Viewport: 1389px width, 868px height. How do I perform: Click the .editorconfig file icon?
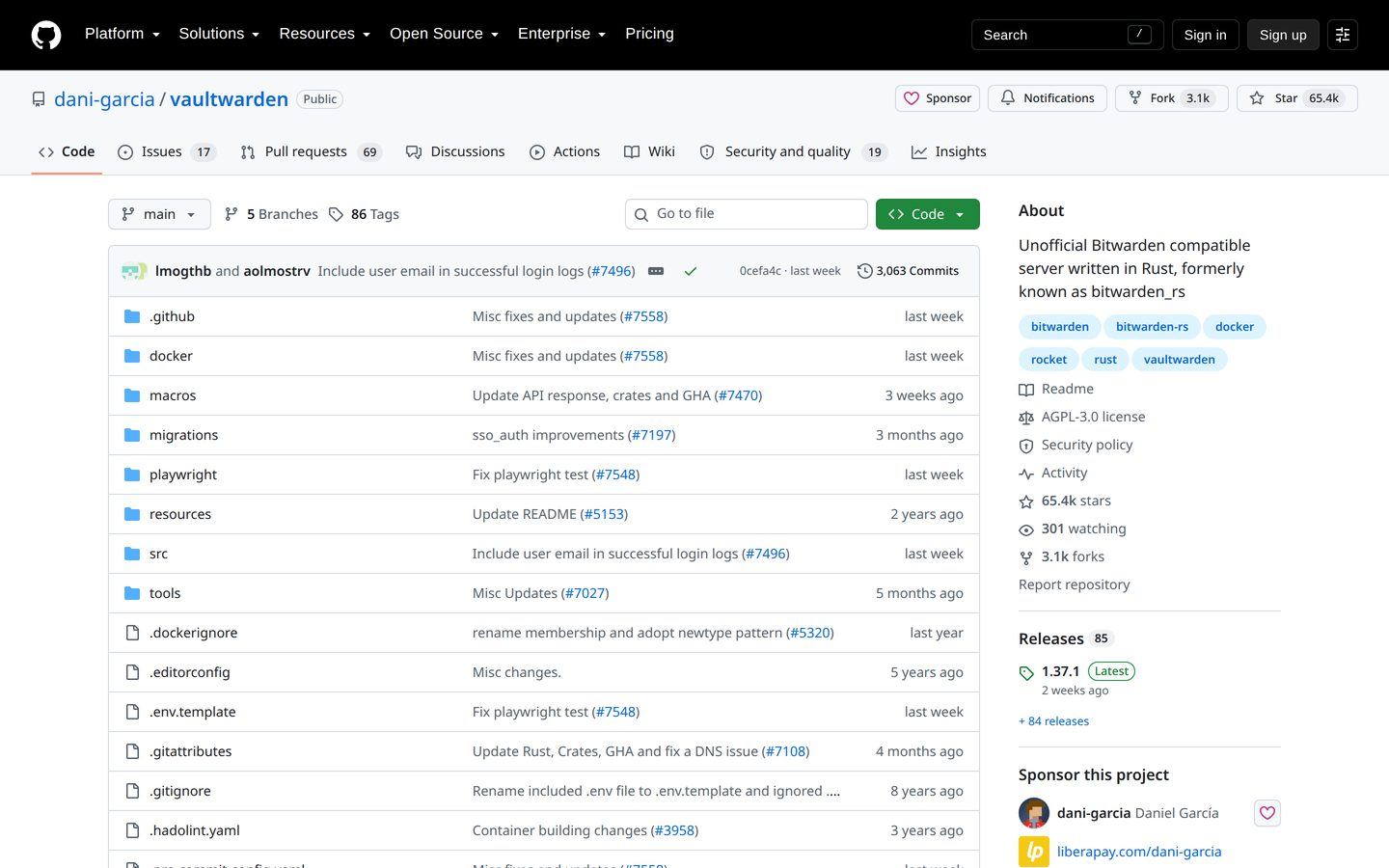[132, 672]
